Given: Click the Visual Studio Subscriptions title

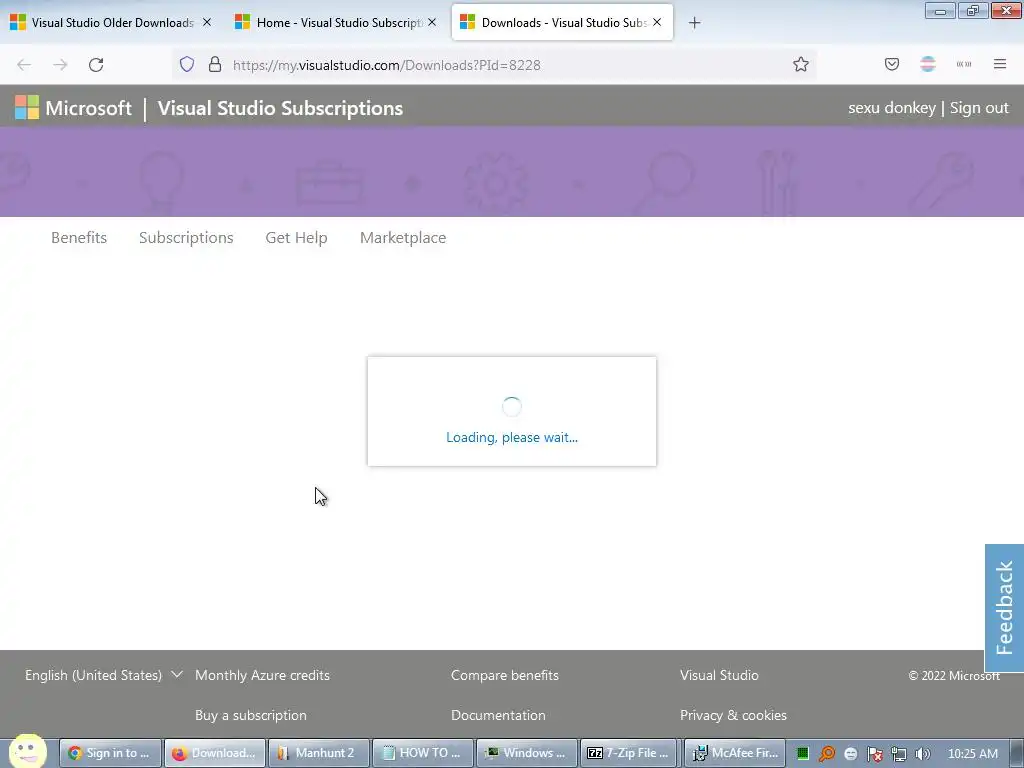Looking at the screenshot, I should pyautogui.click(x=280, y=108).
